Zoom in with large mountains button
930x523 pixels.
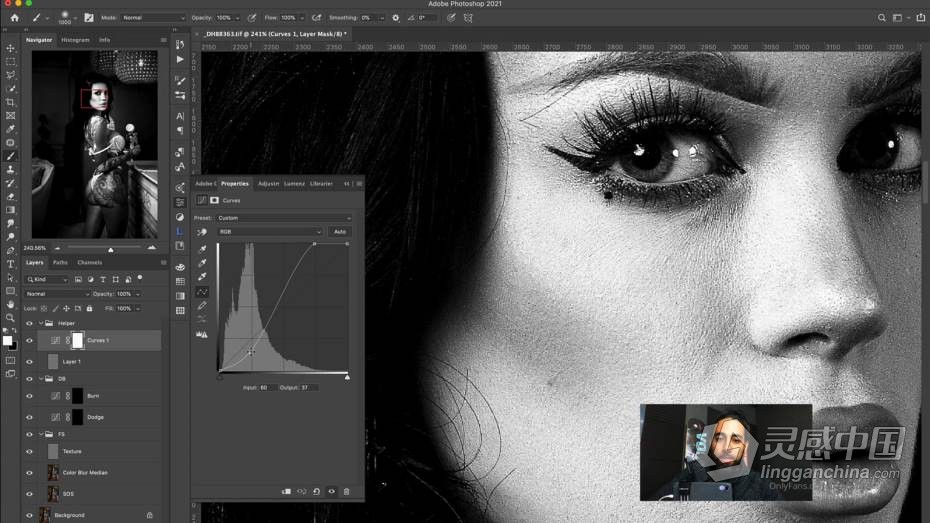(152, 248)
